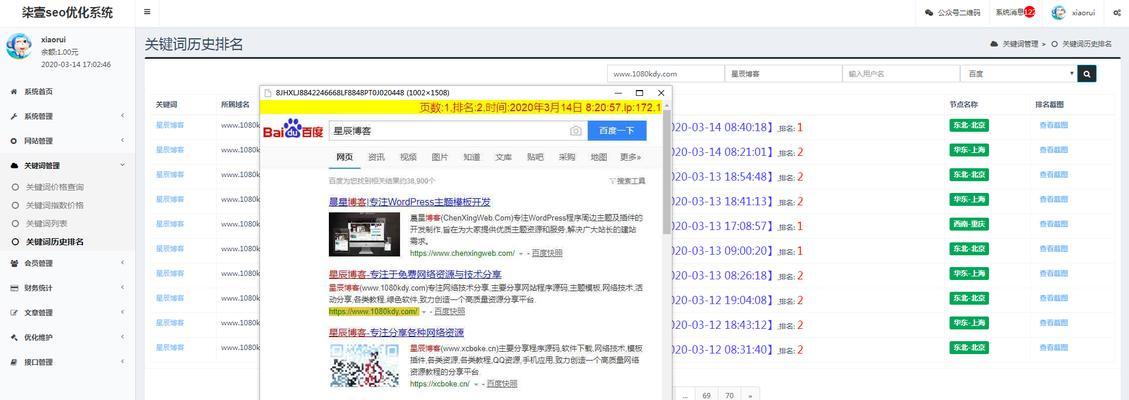Expand the 系统管理 sidebar menu
Screen dimensions: 1129x400
[x=67, y=116]
